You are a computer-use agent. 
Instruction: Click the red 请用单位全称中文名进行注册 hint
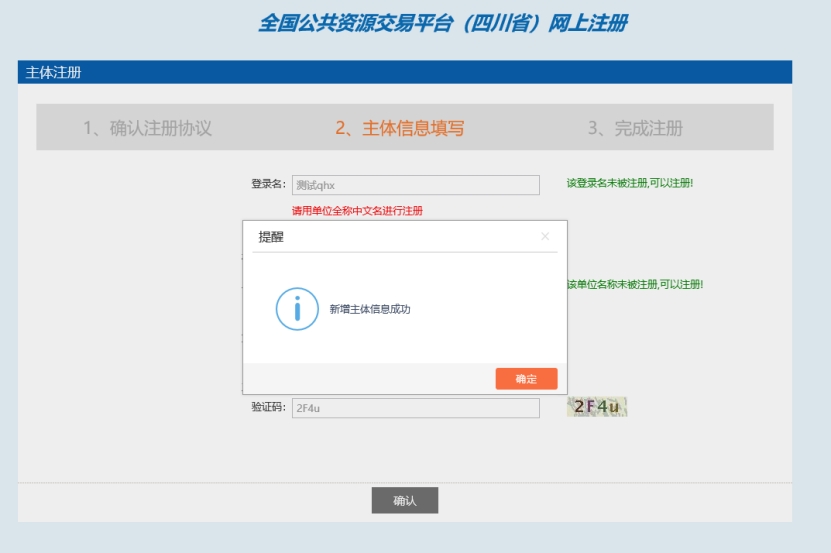(357, 211)
